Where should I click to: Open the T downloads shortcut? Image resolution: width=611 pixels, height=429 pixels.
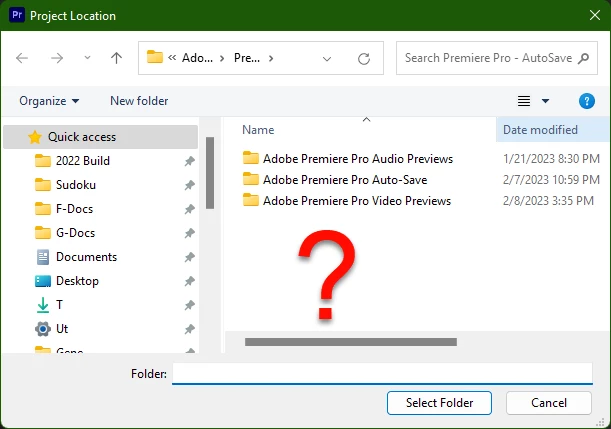(x=59, y=305)
